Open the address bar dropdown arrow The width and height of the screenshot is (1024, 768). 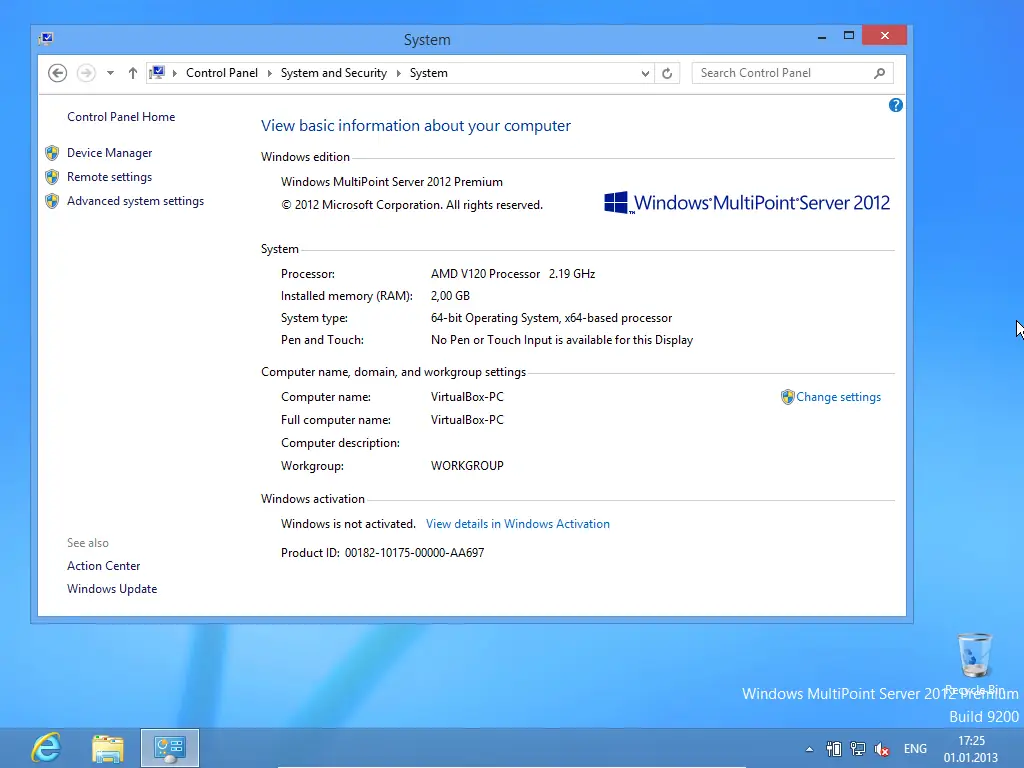coord(644,72)
